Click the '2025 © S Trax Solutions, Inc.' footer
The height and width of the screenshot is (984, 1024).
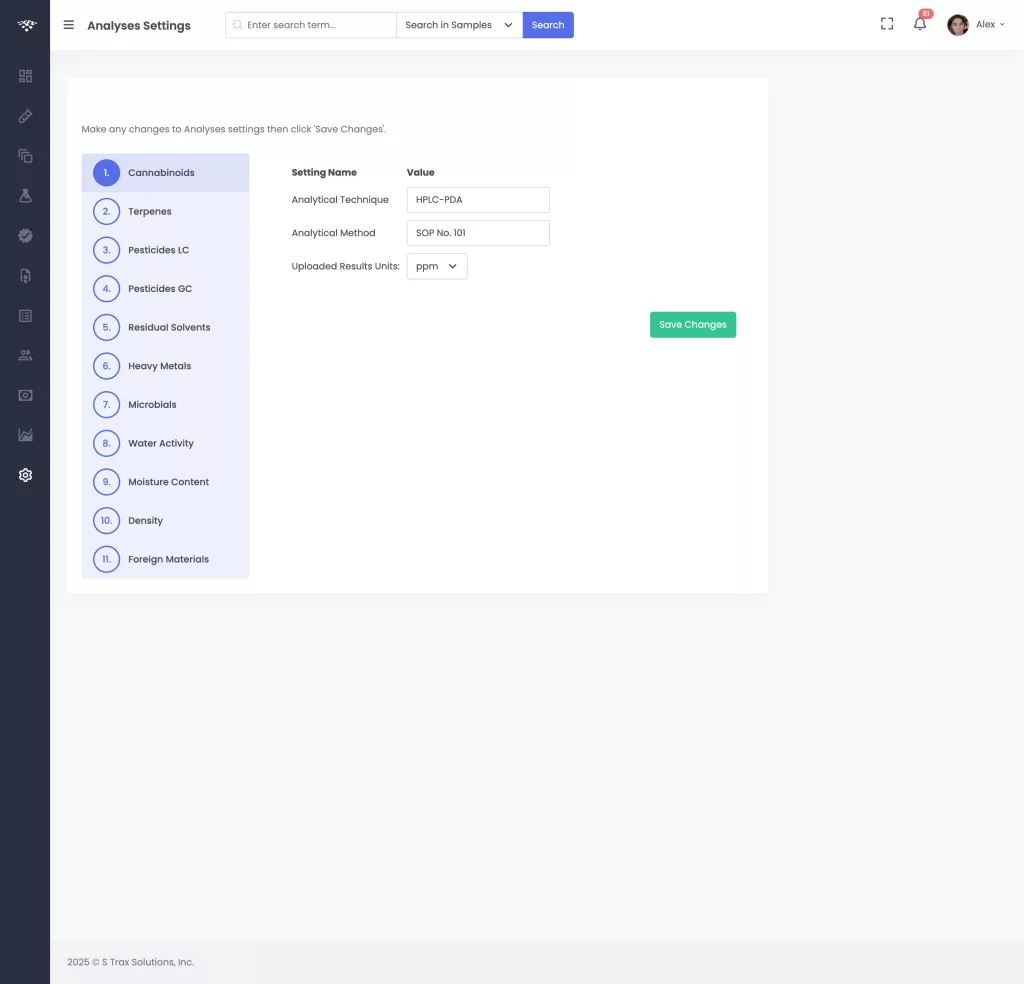coord(131,962)
